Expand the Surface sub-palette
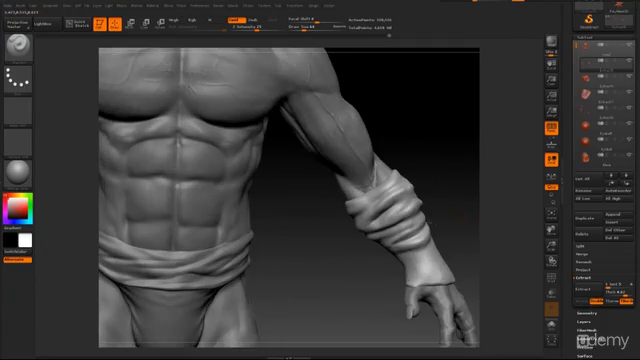Image resolution: width=640 pixels, height=360 pixels. tap(584, 356)
